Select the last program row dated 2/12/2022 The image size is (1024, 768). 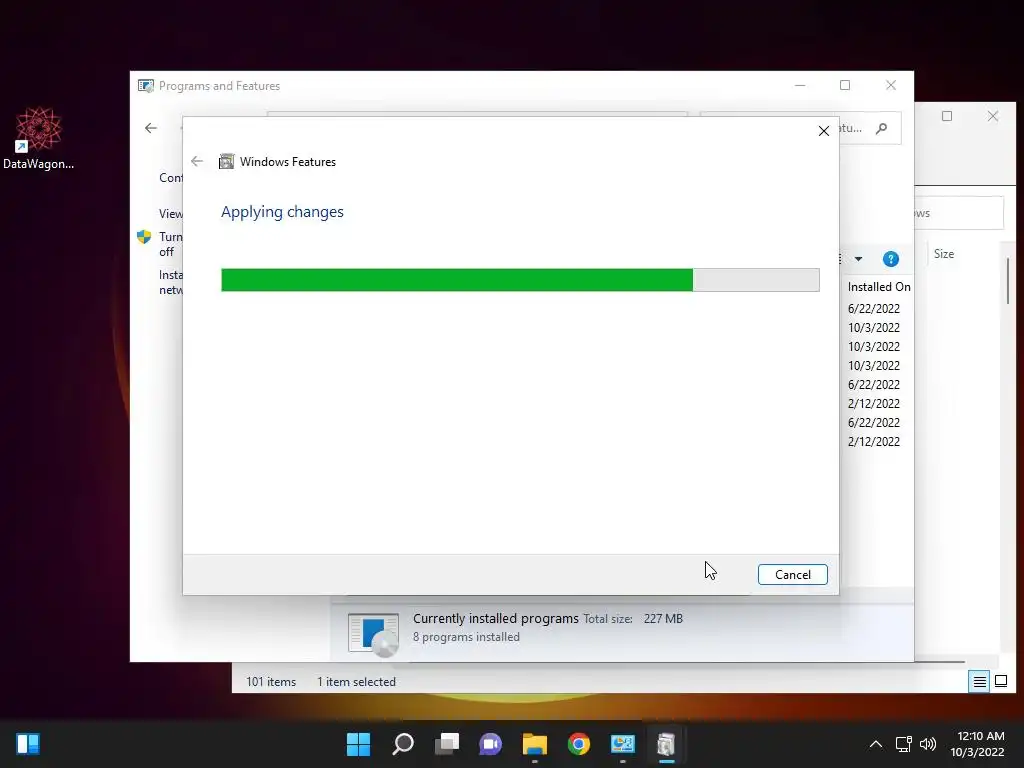(x=874, y=441)
